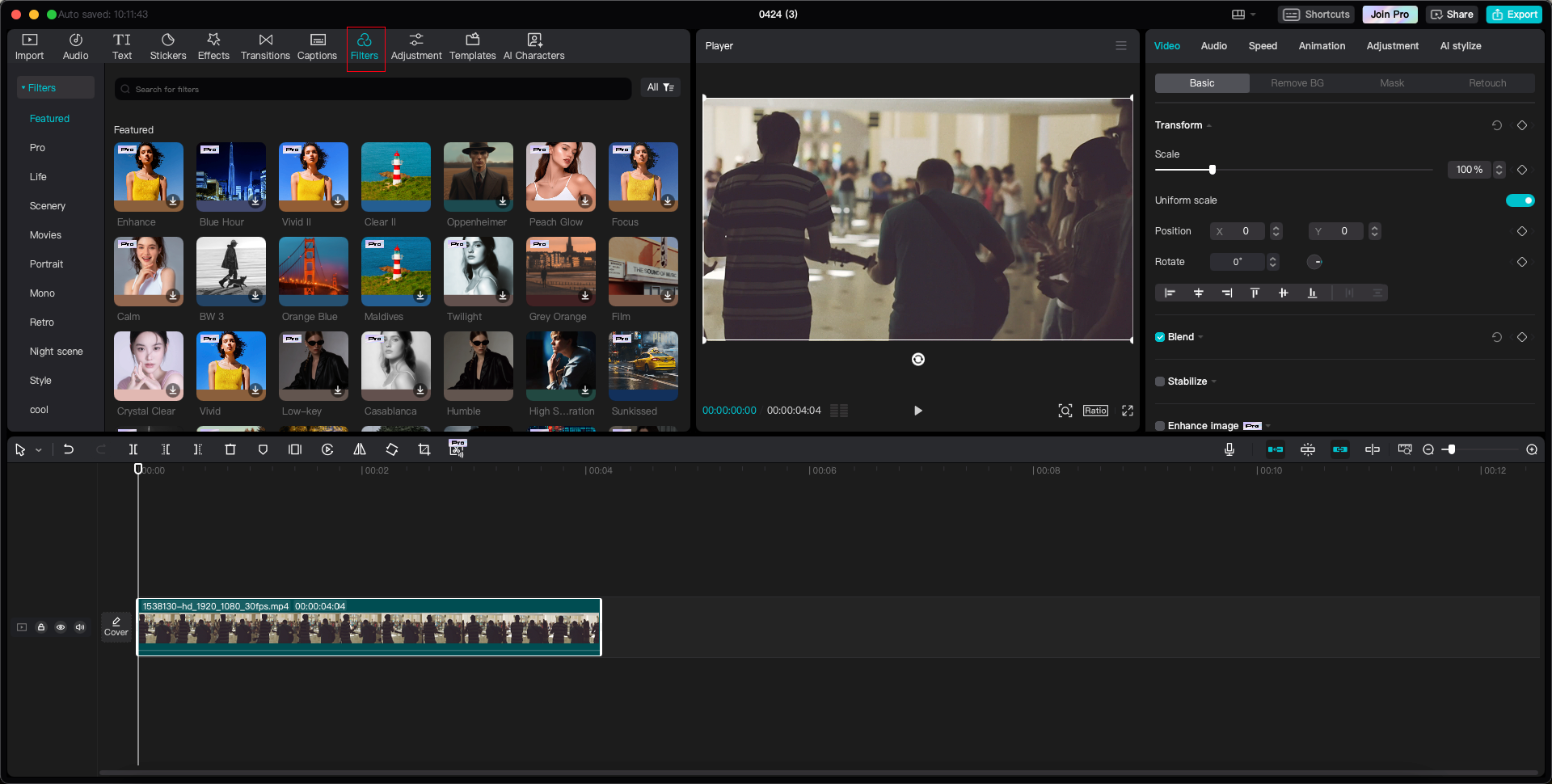
Task: Click the Join Pro button
Action: 1389,14
